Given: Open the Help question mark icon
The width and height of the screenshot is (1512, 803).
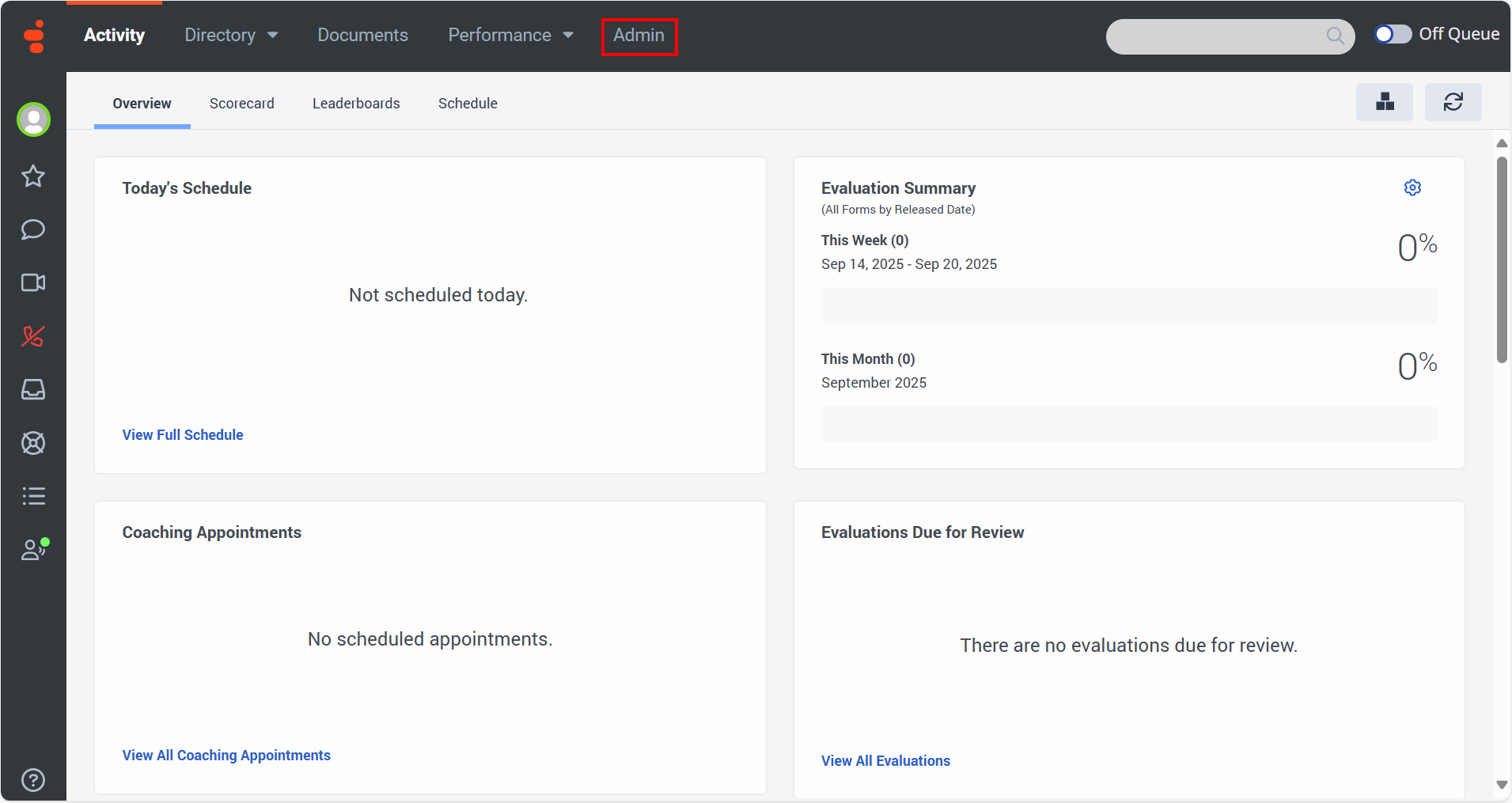Looking at the screenshot, I should point(33,780).
